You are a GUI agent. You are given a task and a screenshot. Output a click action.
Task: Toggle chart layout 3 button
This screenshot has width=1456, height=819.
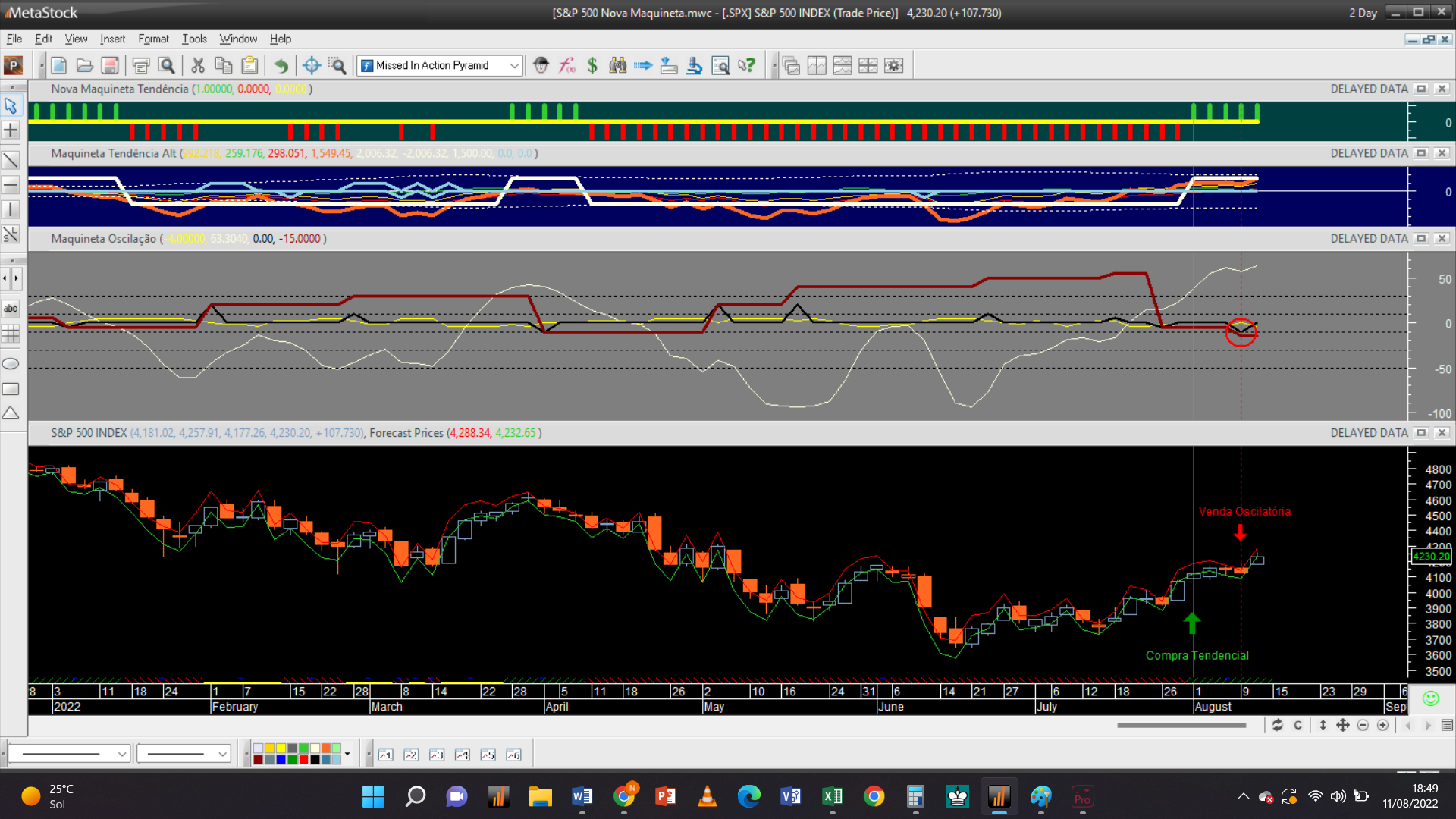[x=437, y=755]
